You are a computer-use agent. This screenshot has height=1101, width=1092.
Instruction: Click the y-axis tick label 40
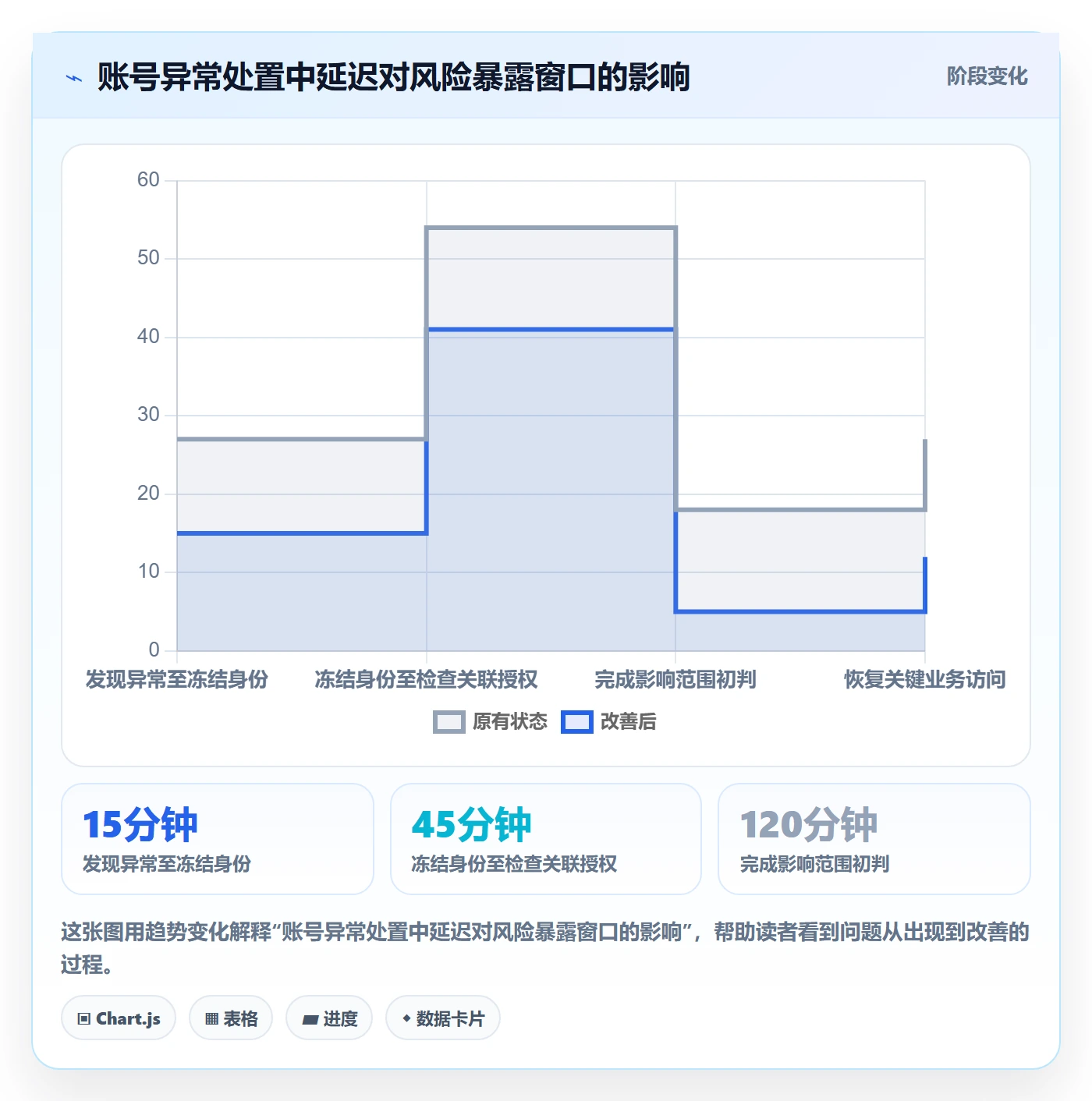coord(148,337)
